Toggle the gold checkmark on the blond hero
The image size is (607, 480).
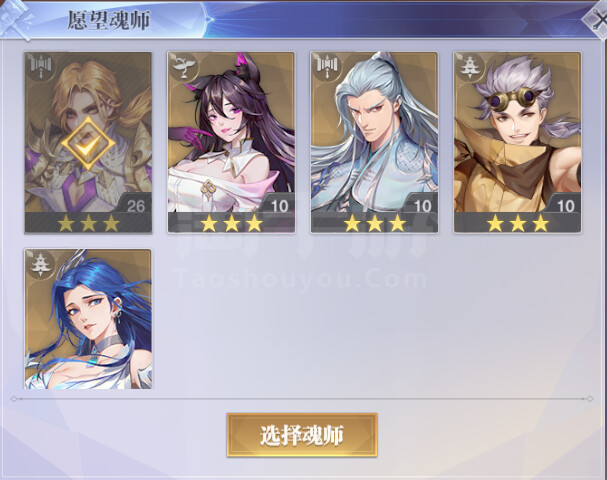tap(88, 144)
